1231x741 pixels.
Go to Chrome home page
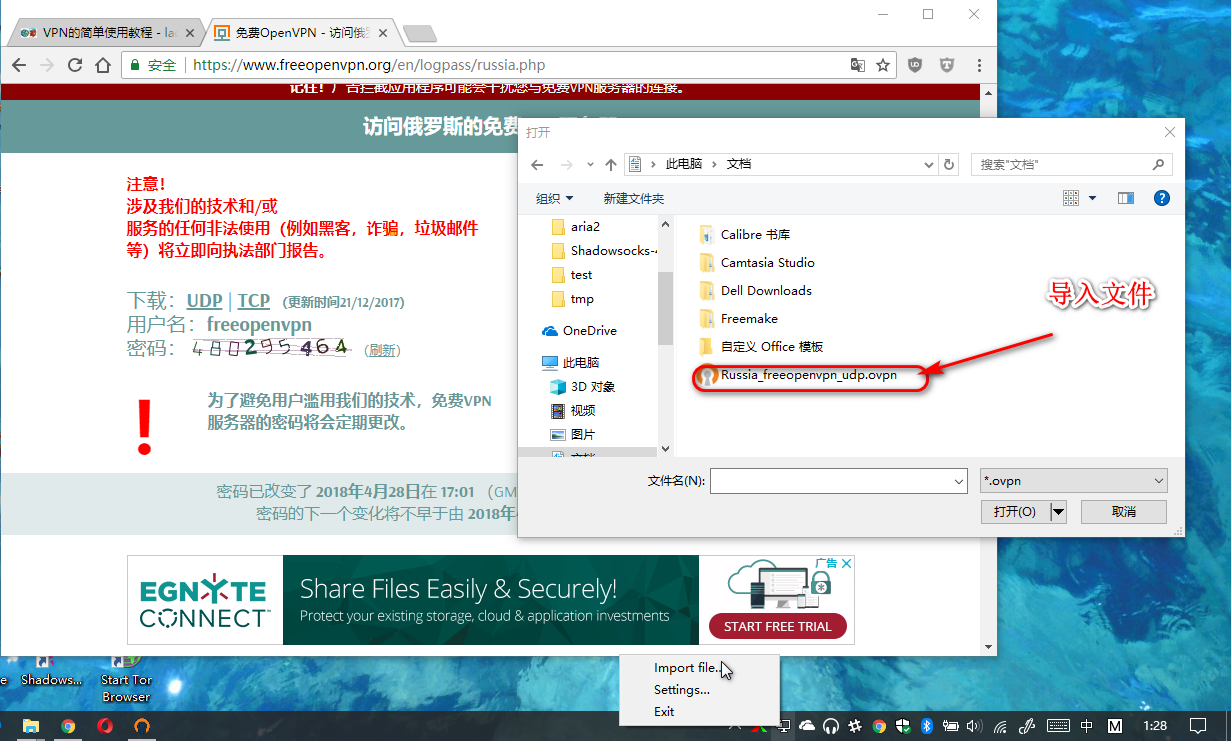[102, 65]
